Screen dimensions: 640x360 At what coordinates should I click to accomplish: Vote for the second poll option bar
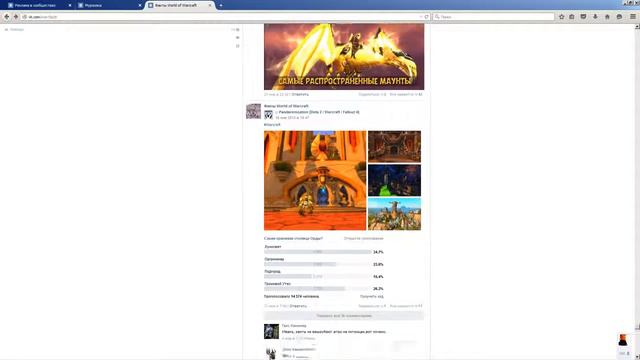pyautogui.click(x=318, y=264)
